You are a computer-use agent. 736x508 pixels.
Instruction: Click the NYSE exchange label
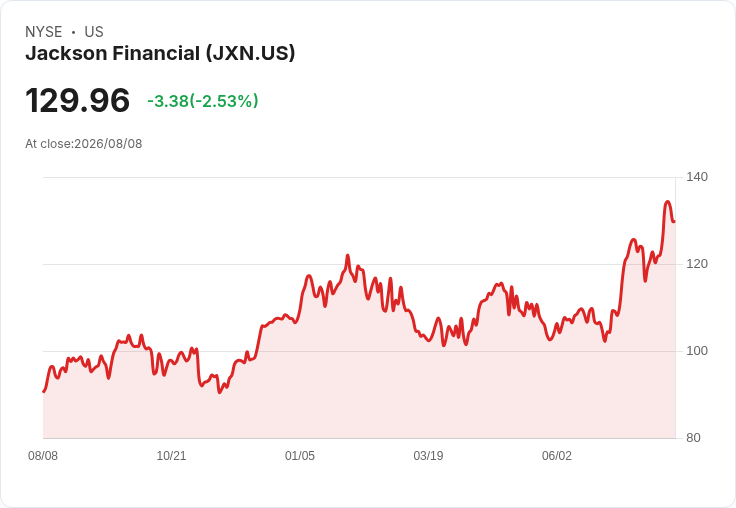(44, 32)
